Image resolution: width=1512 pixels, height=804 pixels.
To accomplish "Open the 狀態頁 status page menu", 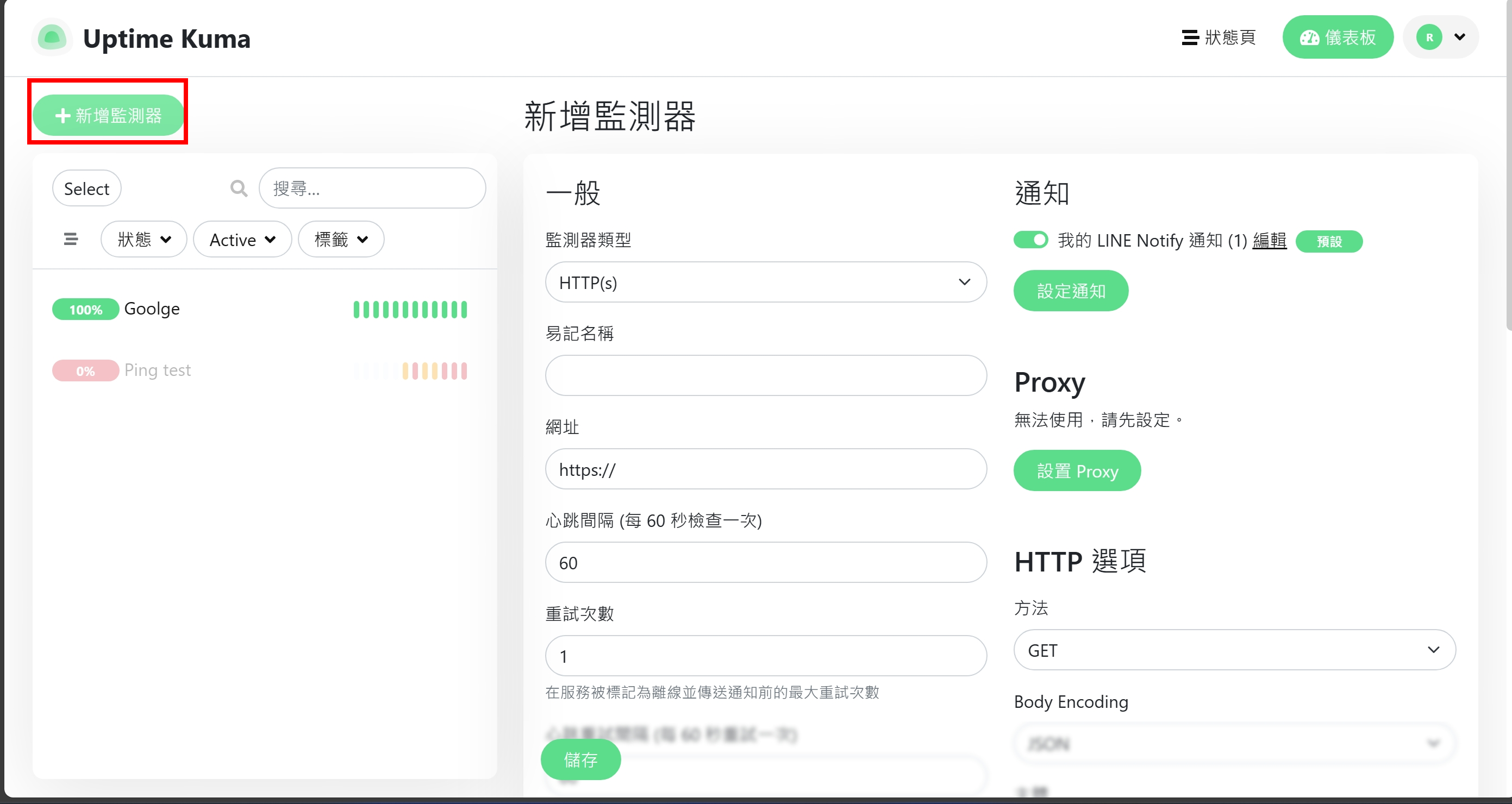I will [x=1219, y=37].
